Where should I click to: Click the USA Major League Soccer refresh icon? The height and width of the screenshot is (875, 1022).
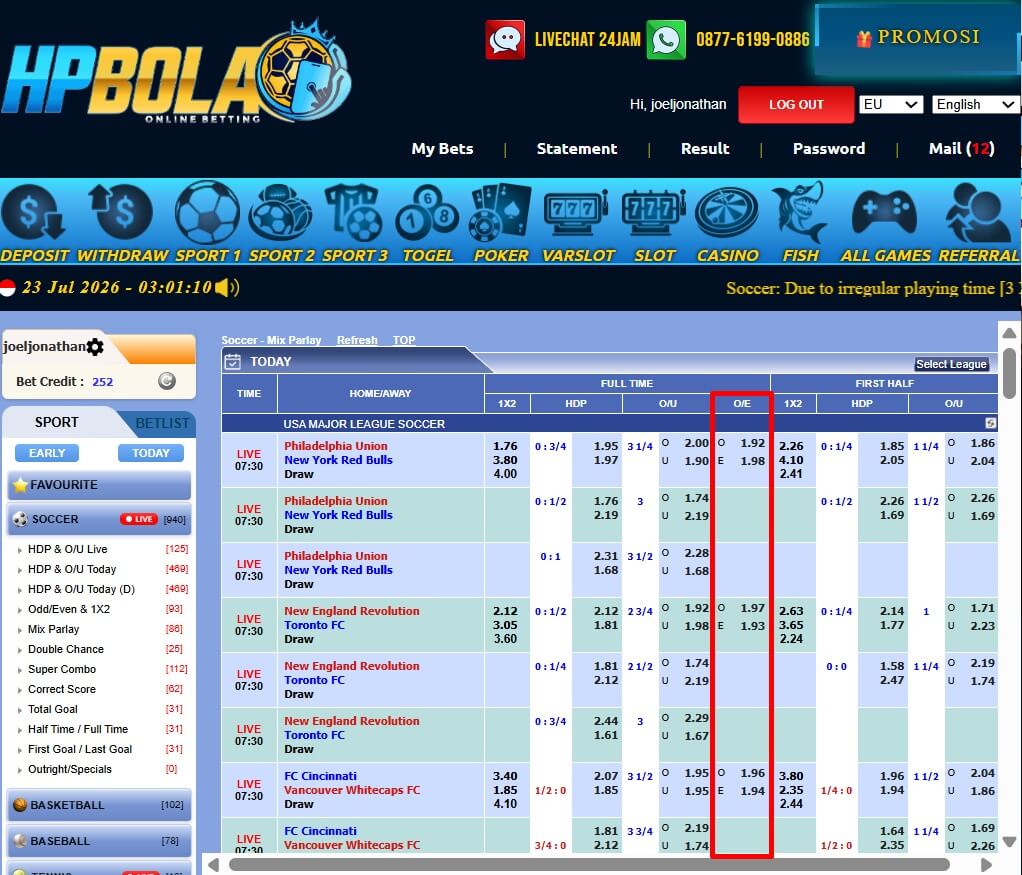[990, 423]
